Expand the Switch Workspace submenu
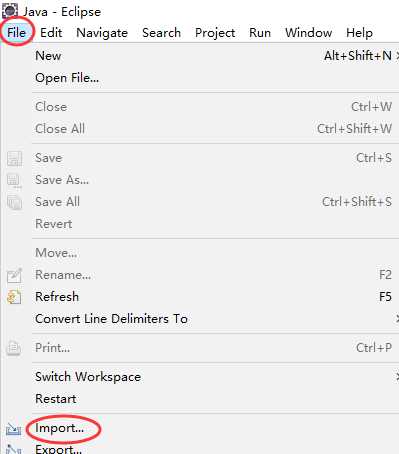Viewport: 399px width, 454px height. pyautogui.click(x=215, y=377)
